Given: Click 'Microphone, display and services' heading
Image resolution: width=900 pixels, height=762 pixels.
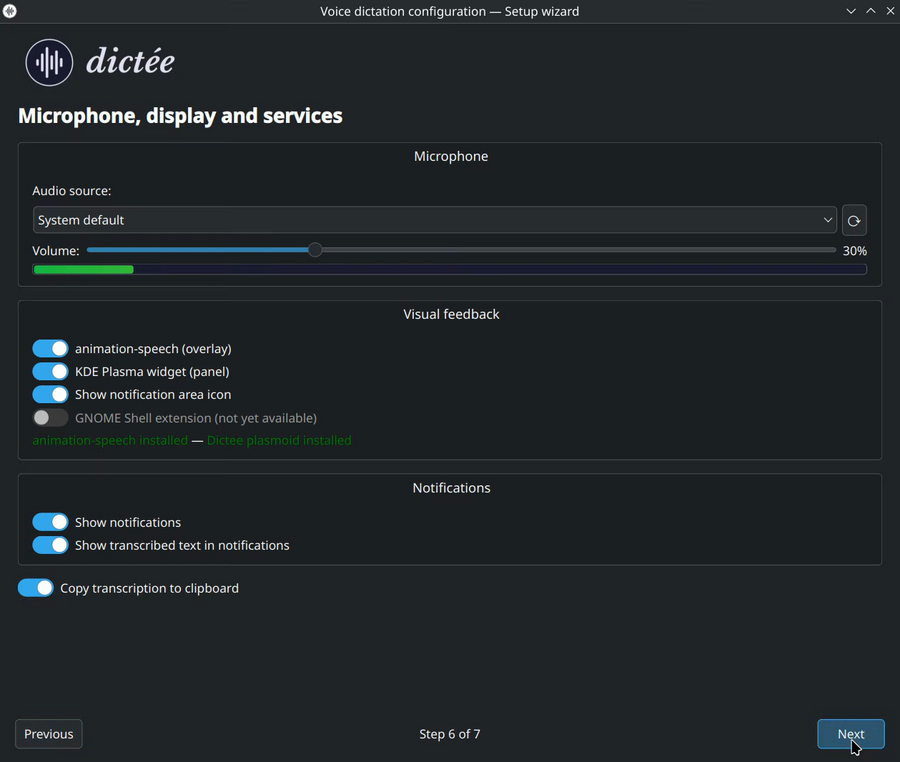Looking at the screenshot, I should pos(180,116).
